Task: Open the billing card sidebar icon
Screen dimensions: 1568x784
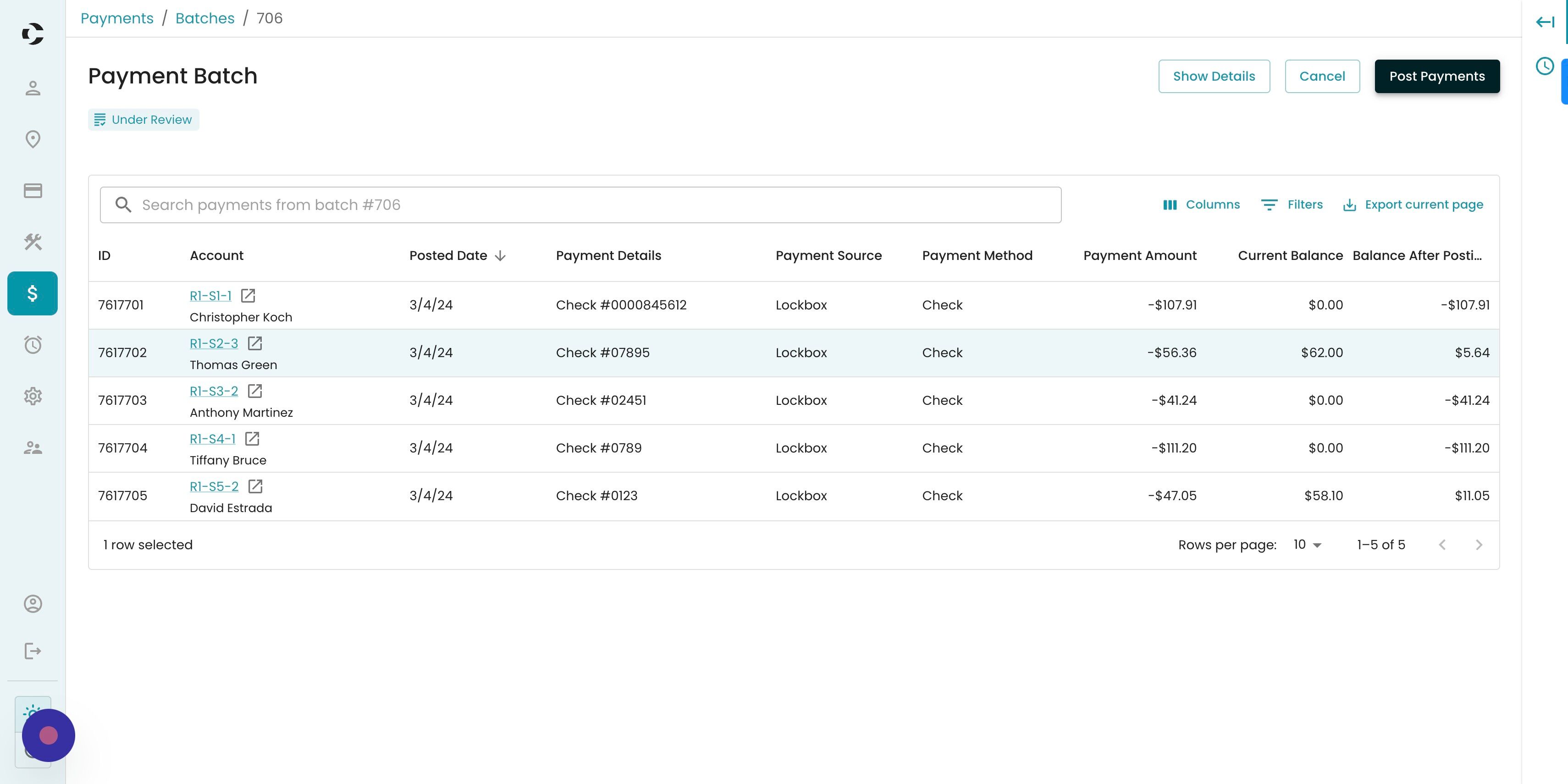Action: (x=33, y=191)
